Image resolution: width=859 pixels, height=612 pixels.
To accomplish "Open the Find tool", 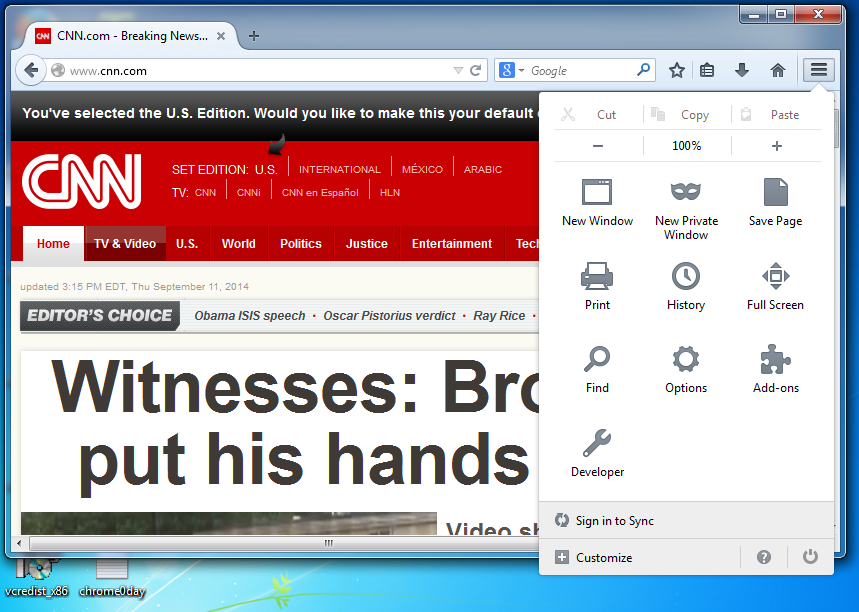I will pos(597,370).
